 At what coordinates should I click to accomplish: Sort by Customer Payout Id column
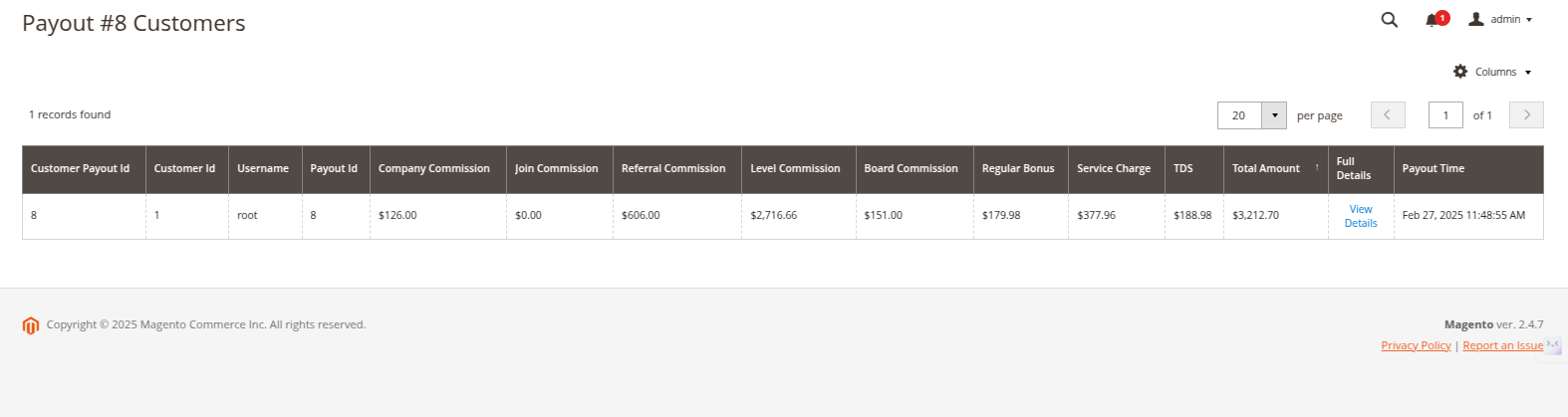80,169
